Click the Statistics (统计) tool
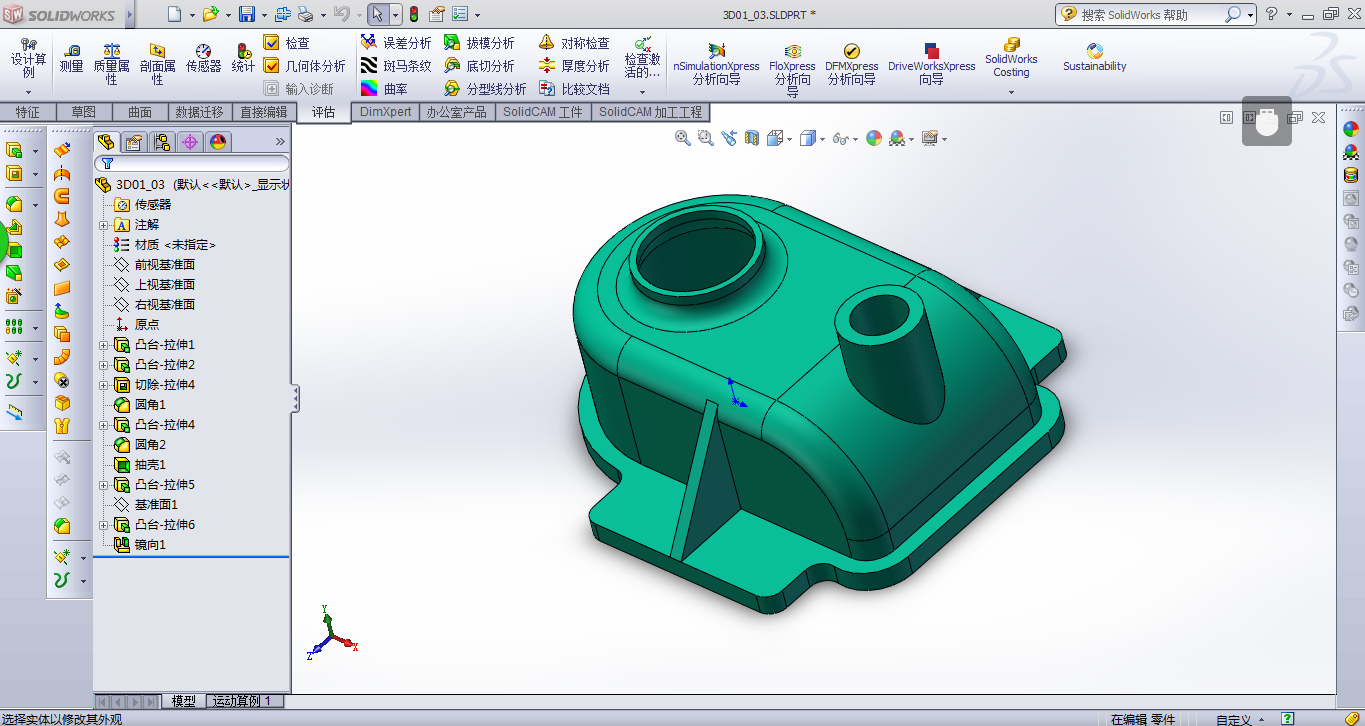Screen dimensions: 1365x726 tap(243, 58)
